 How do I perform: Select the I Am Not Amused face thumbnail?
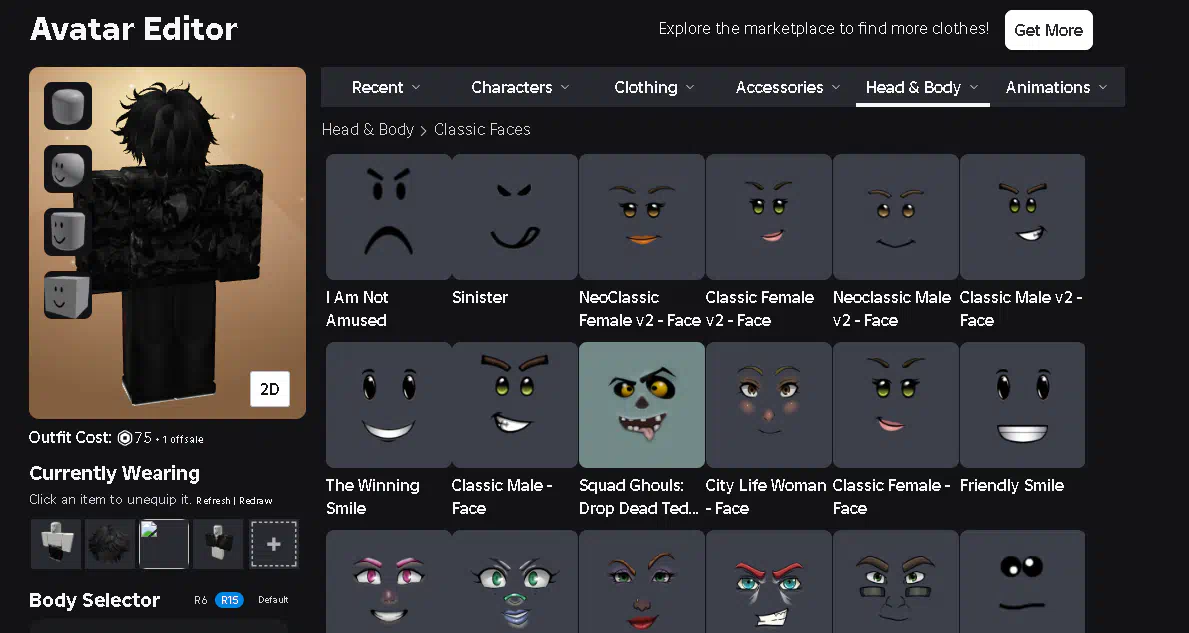tap(389, 217)
